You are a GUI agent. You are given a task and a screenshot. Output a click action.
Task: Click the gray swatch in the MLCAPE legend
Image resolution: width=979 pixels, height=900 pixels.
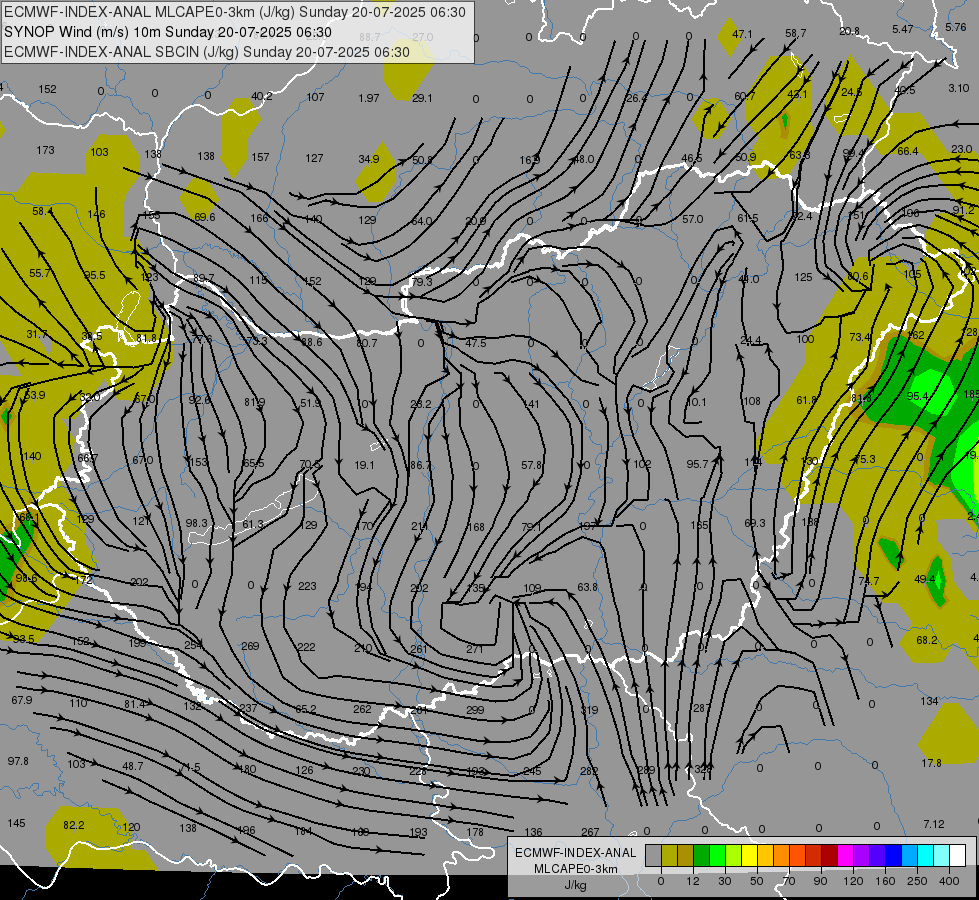click(x=654, y=855)
